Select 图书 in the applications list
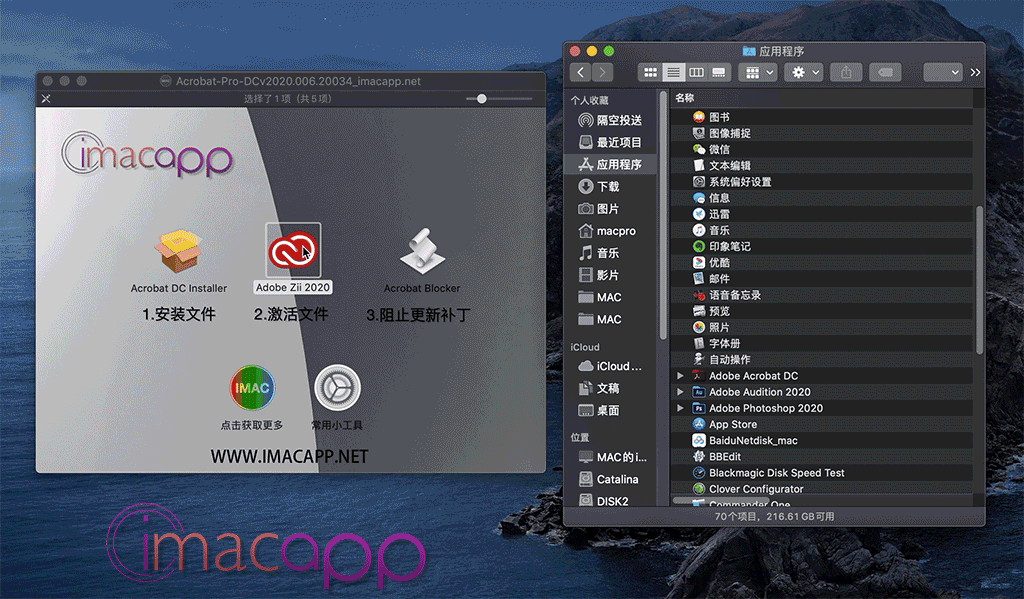Image resolution: width=1024 pixels, height=599 pixels. pyautogui.click(x=822, y=117)
